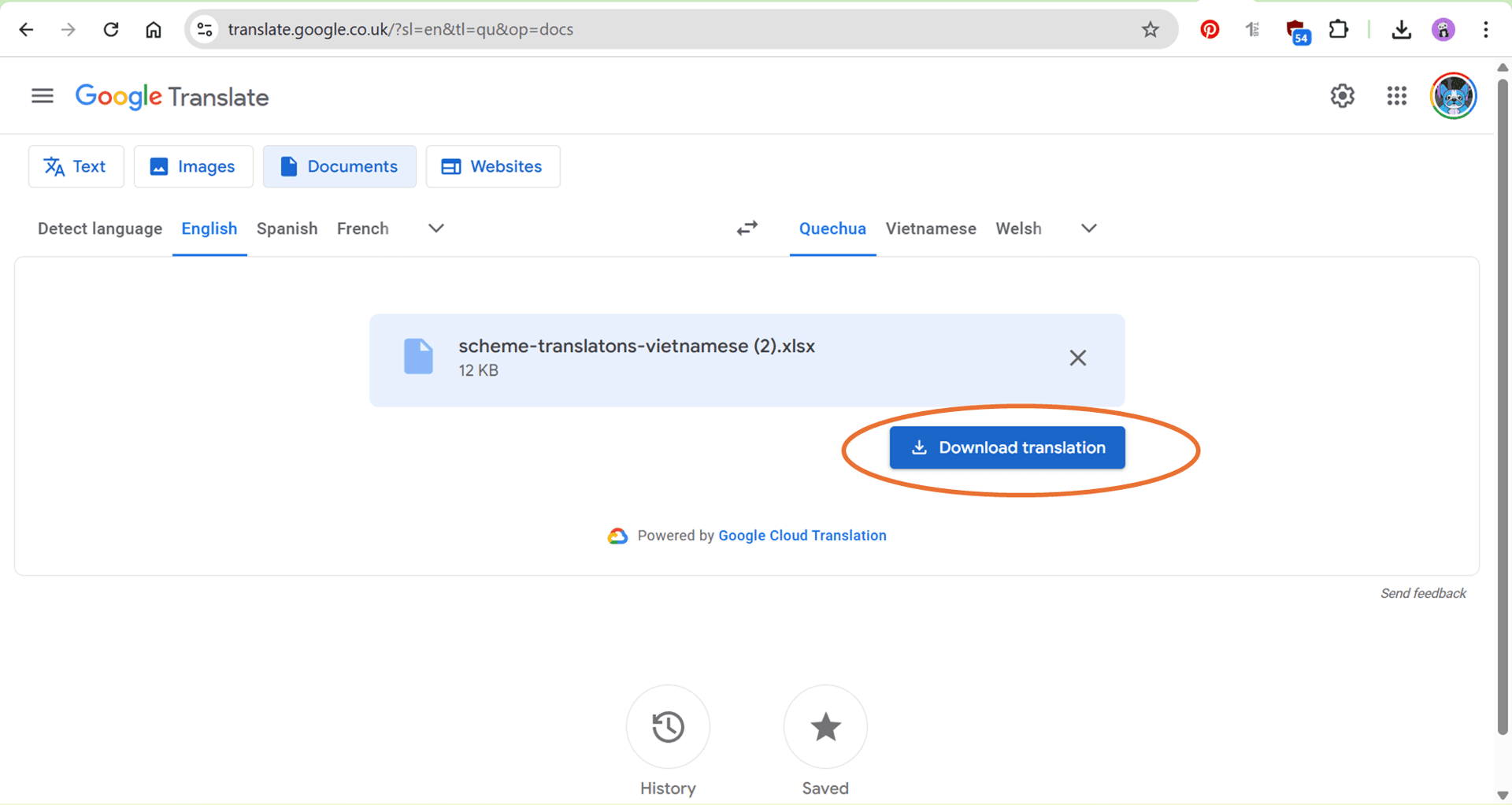This screenshot has height=805, width=1512.
Task: Click Send feedback
Action: coord(1423,593)
